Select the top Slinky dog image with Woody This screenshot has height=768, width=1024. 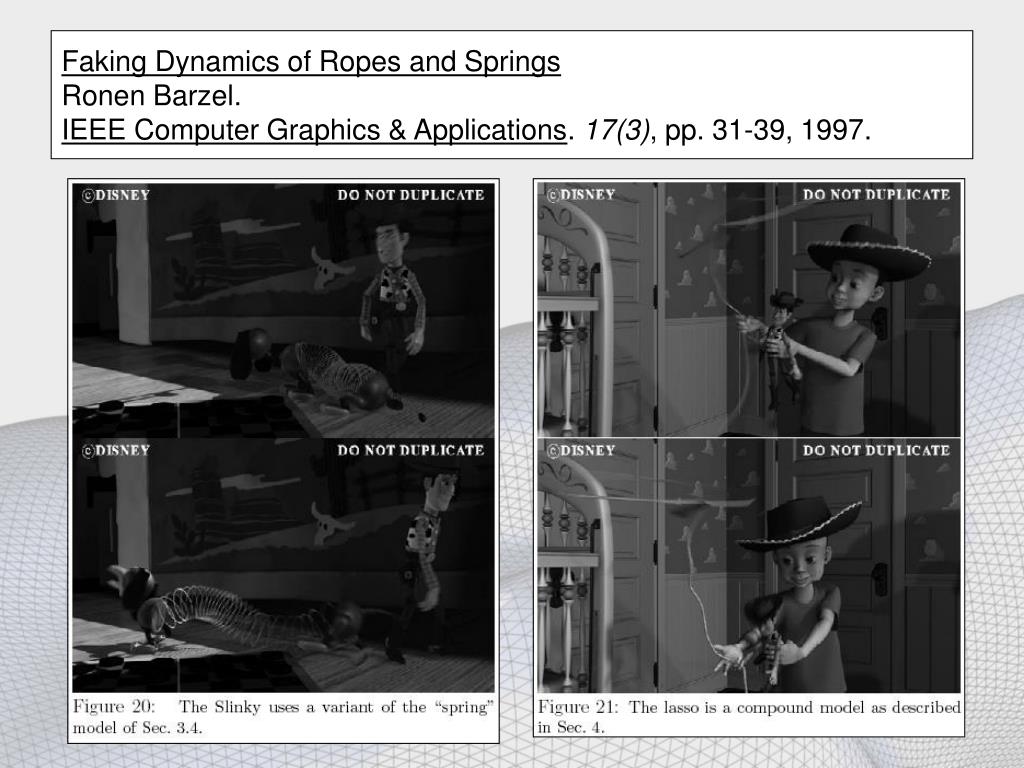[283, 310]
